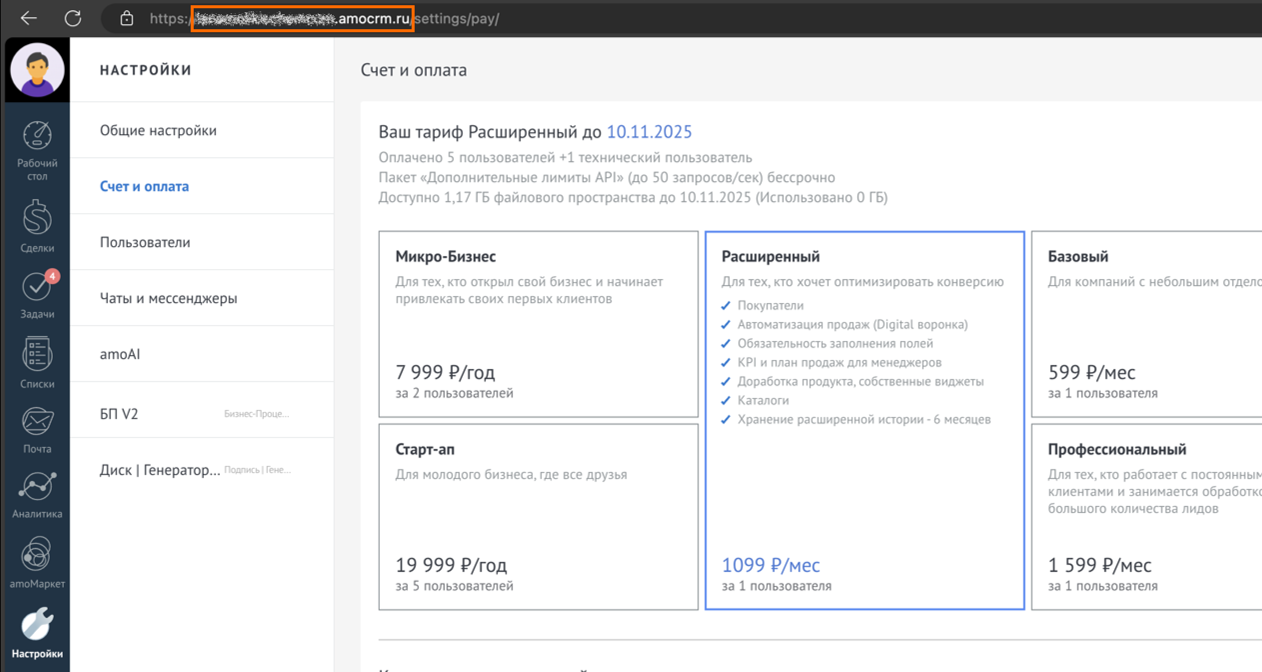1262x672 pixels.
Task: Open the amoМаркет marketplace icon
Action: [37, 555]
